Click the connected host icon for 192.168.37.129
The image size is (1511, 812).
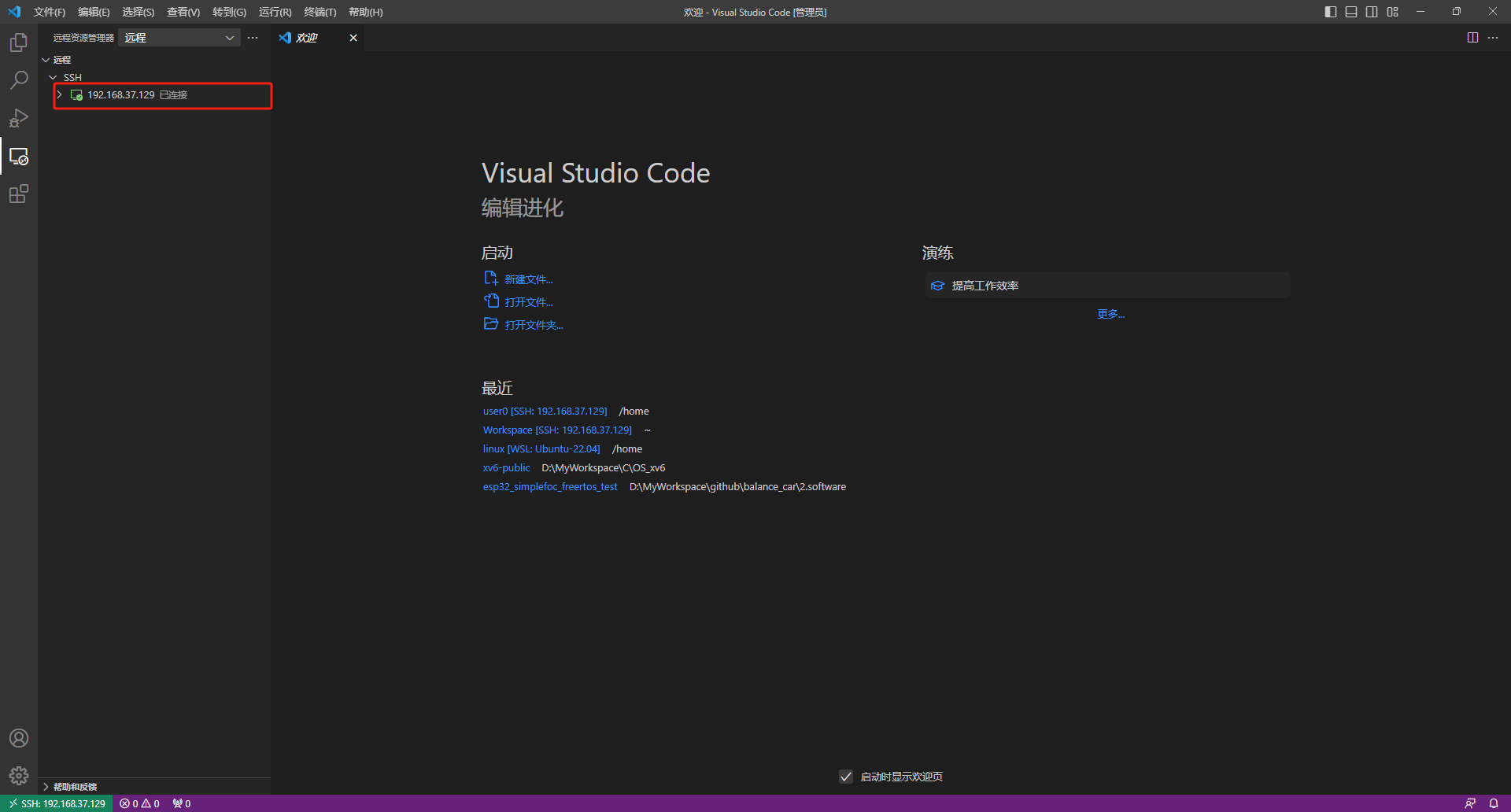point(76,95)
